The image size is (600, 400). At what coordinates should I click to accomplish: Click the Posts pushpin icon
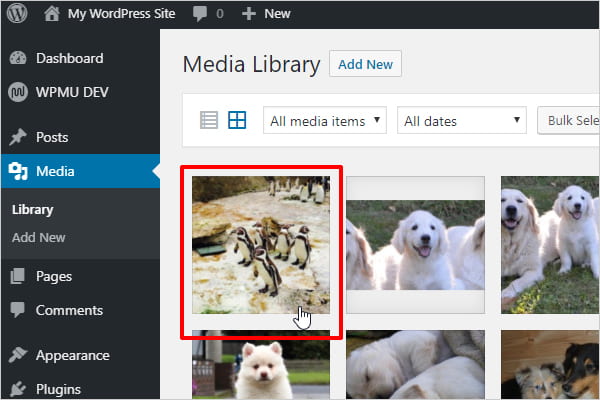click(x=18, y=137)
